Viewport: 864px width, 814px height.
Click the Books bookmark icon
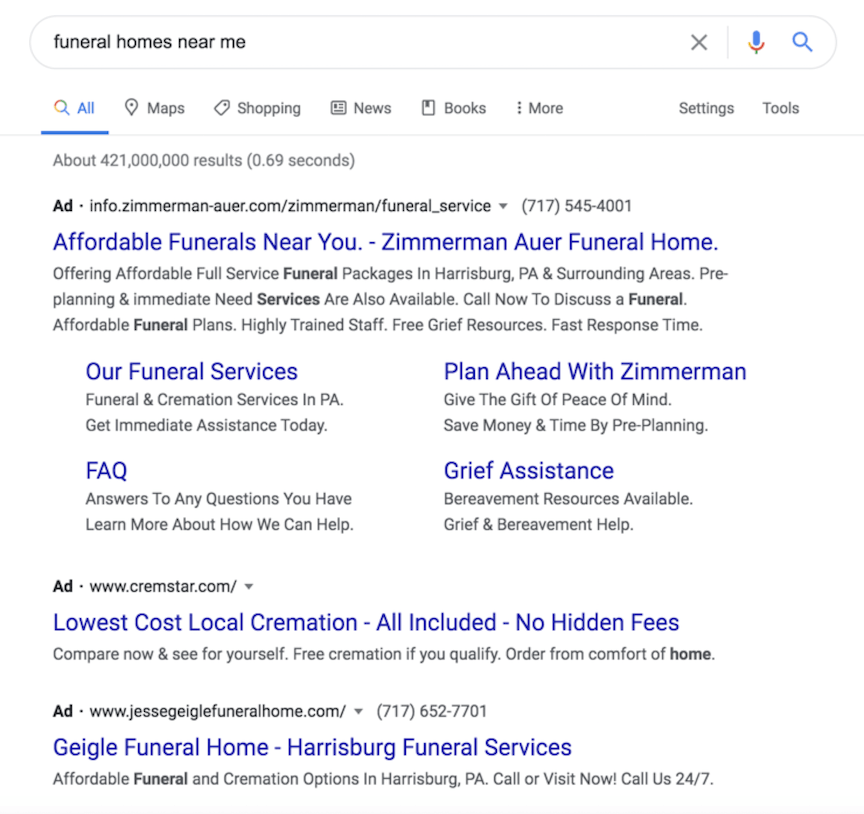coord(428,107)
